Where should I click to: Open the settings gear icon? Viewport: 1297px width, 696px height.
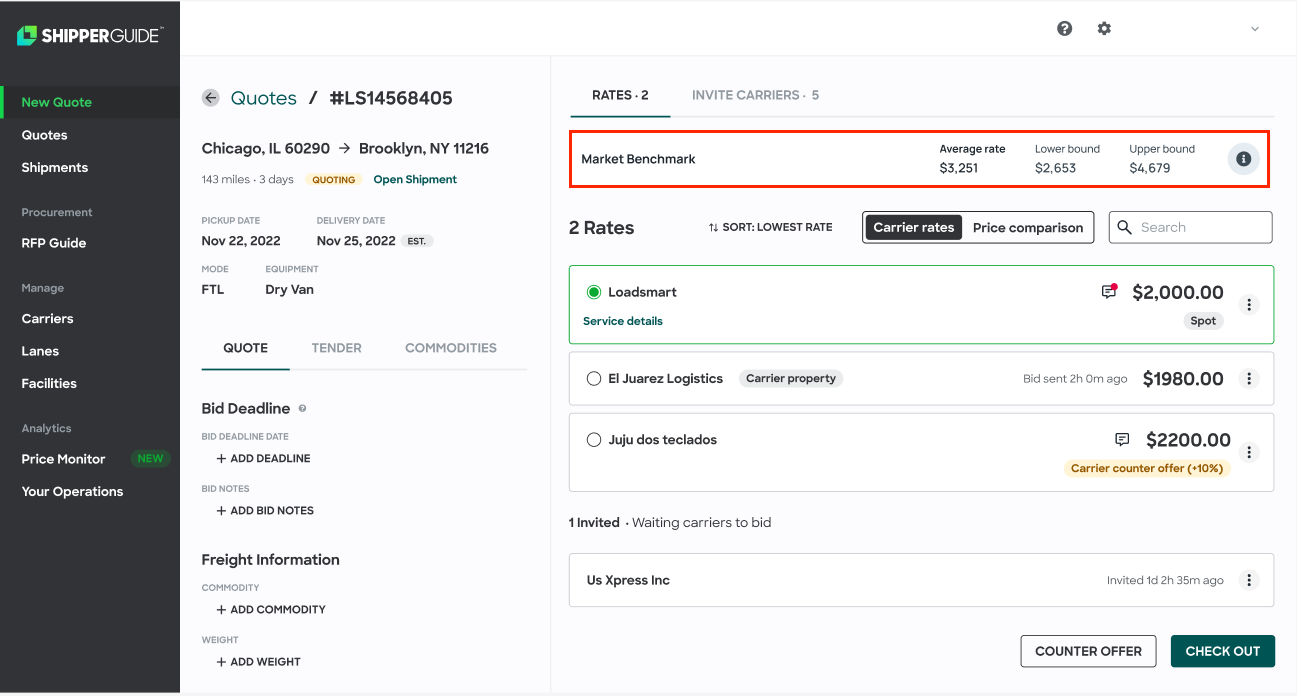1104,28
